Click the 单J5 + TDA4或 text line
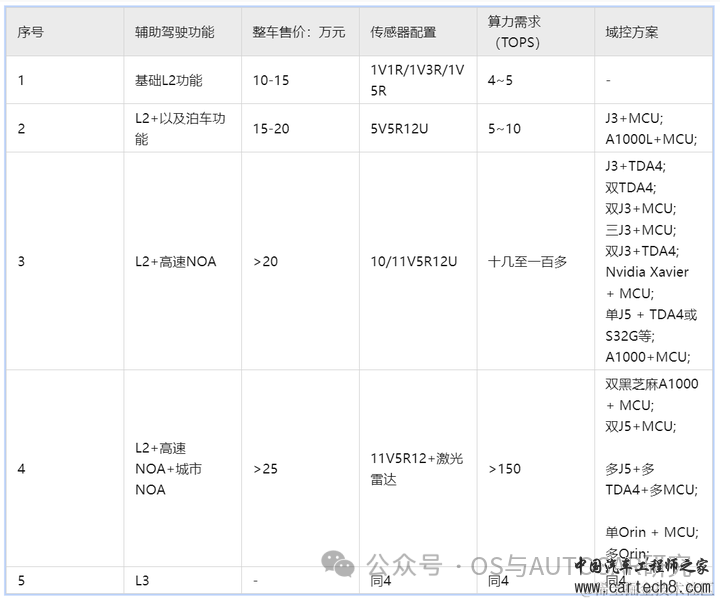Viewport: 720px width, 603px height. click(x=651, y=315)
